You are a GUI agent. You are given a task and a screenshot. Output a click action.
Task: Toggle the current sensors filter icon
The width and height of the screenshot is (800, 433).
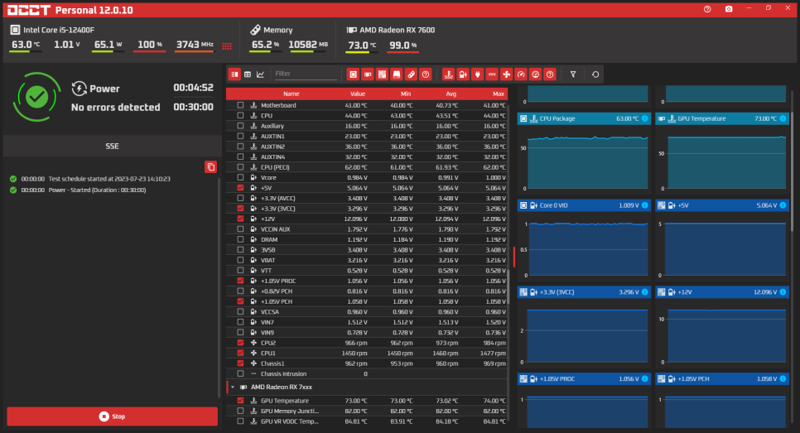coord(492,74)
